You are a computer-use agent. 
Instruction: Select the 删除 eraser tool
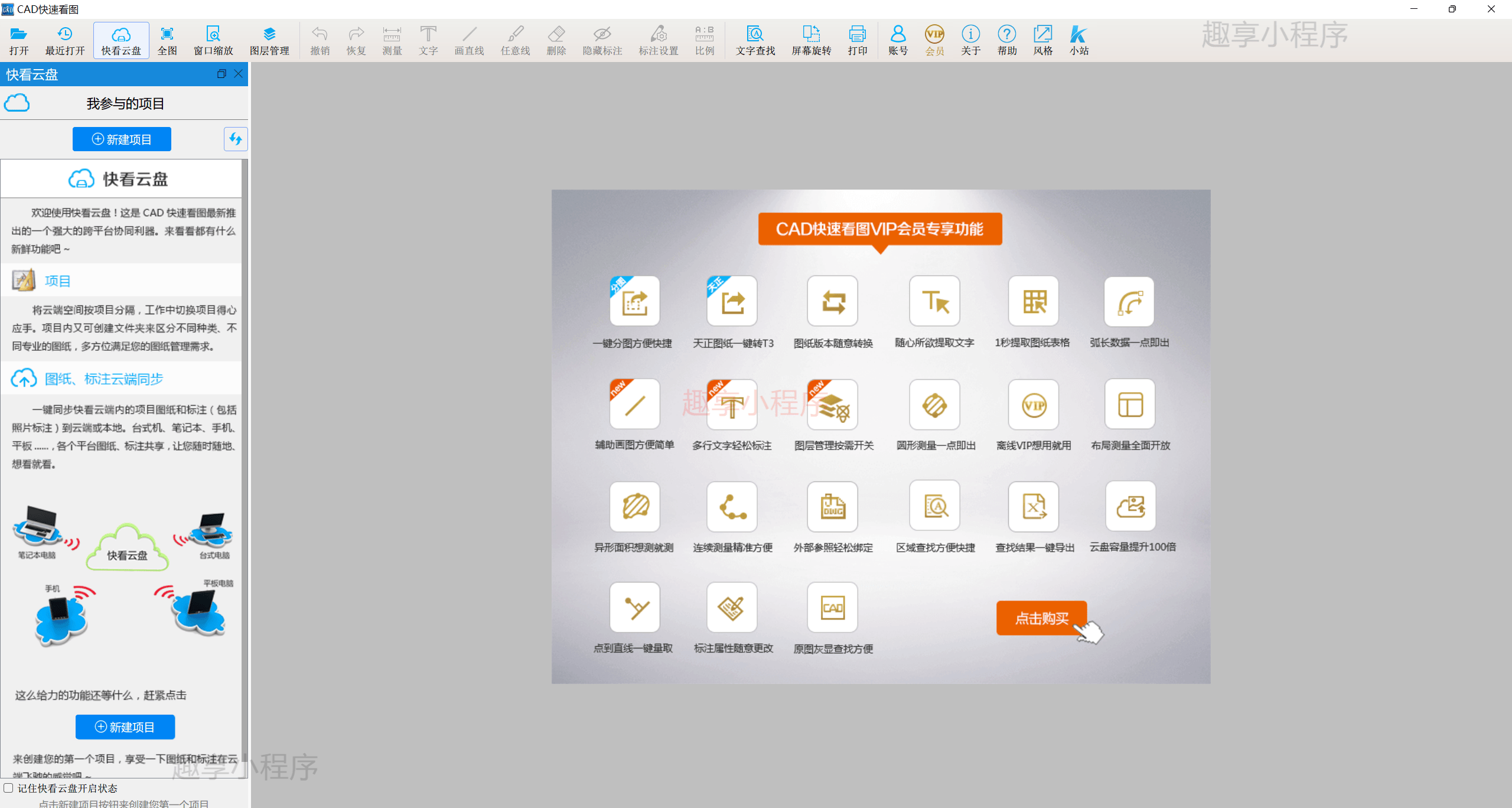[556, 41]
